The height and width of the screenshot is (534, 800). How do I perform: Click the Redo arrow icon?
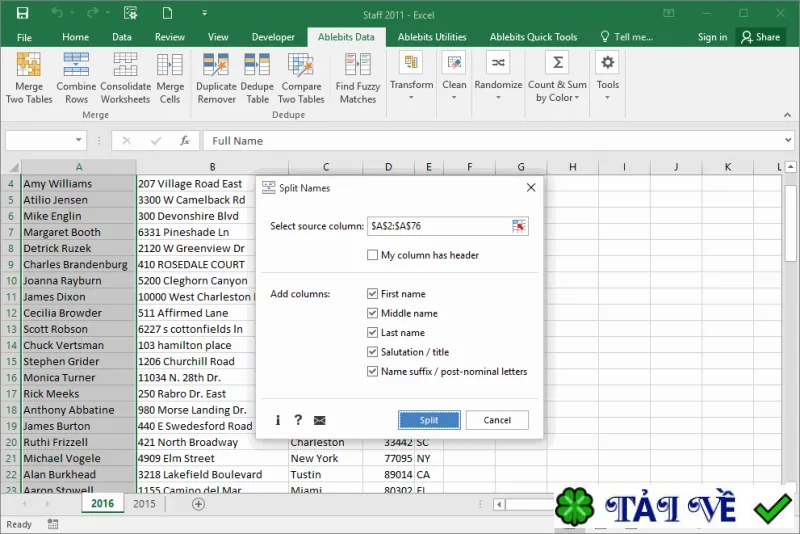[92, 13]
